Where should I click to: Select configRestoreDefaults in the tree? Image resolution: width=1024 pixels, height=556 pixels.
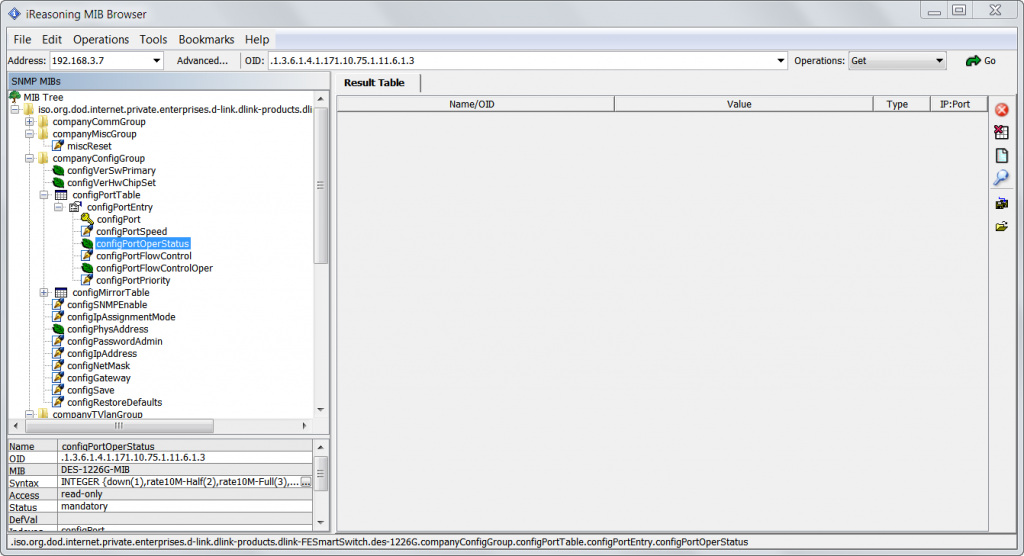(x=114, y=402)
